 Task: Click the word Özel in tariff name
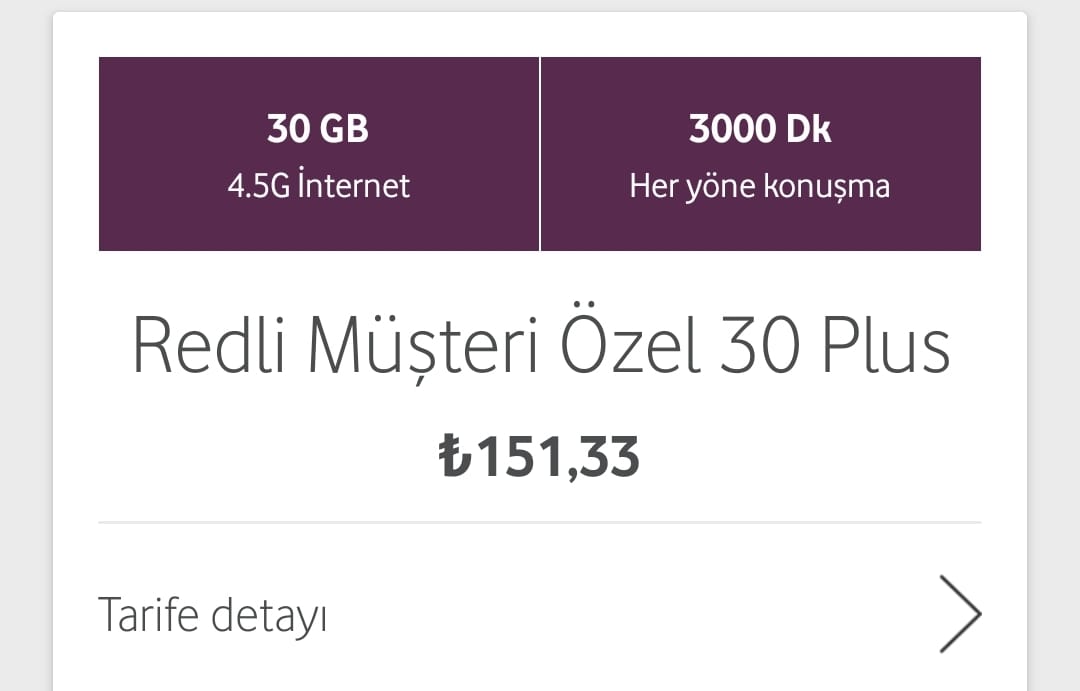631,346
